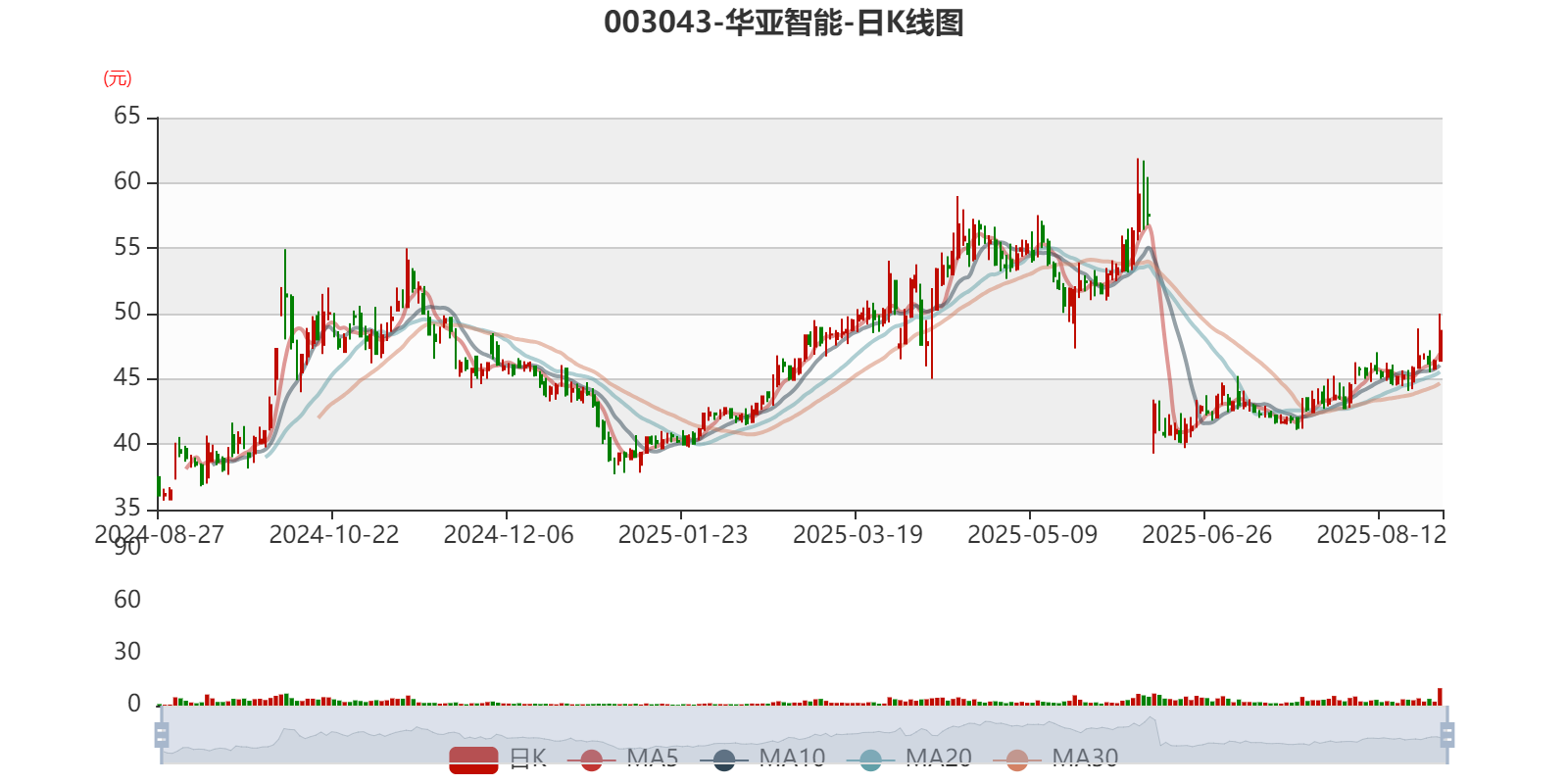Click the chart title 003043-华亚智能-日K线图
Screen dimensions: 1568x784
784,23
